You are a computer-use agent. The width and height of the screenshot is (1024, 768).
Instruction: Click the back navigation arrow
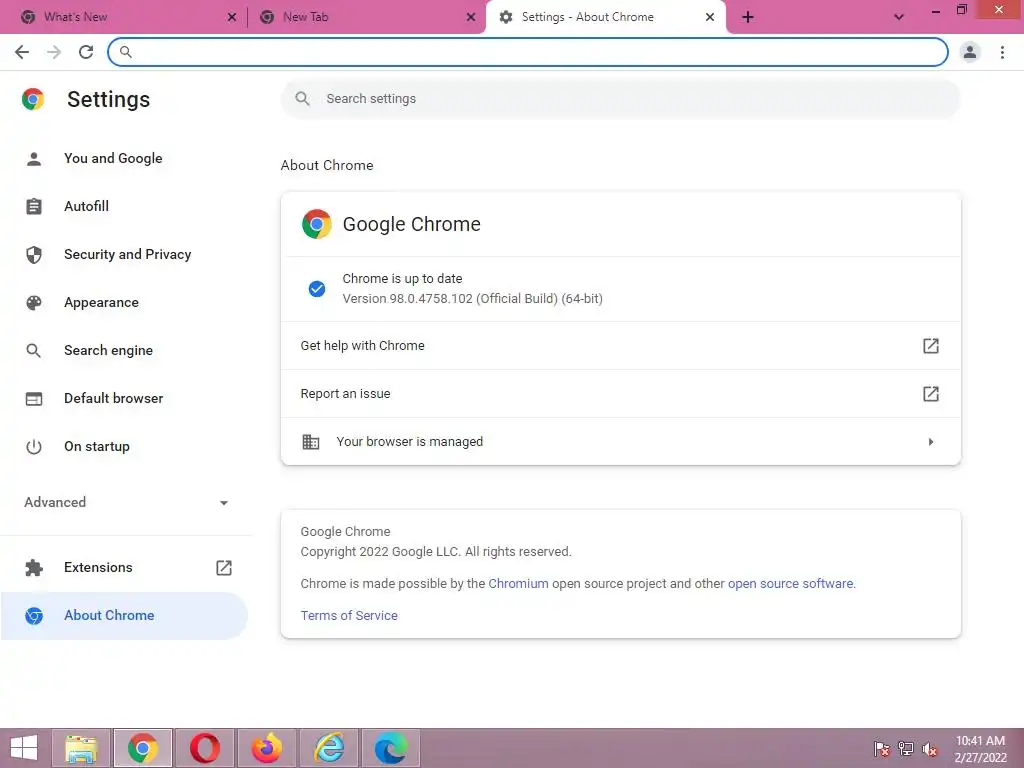point(22,52)
